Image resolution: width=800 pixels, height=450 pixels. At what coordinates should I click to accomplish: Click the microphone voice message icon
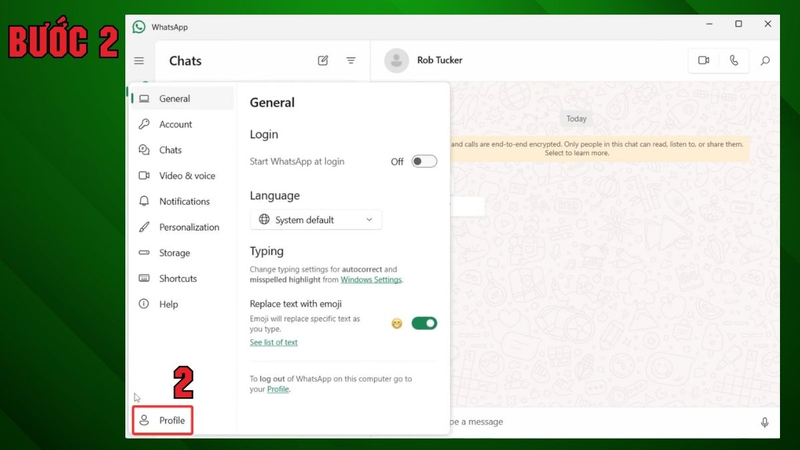(764, 422)
